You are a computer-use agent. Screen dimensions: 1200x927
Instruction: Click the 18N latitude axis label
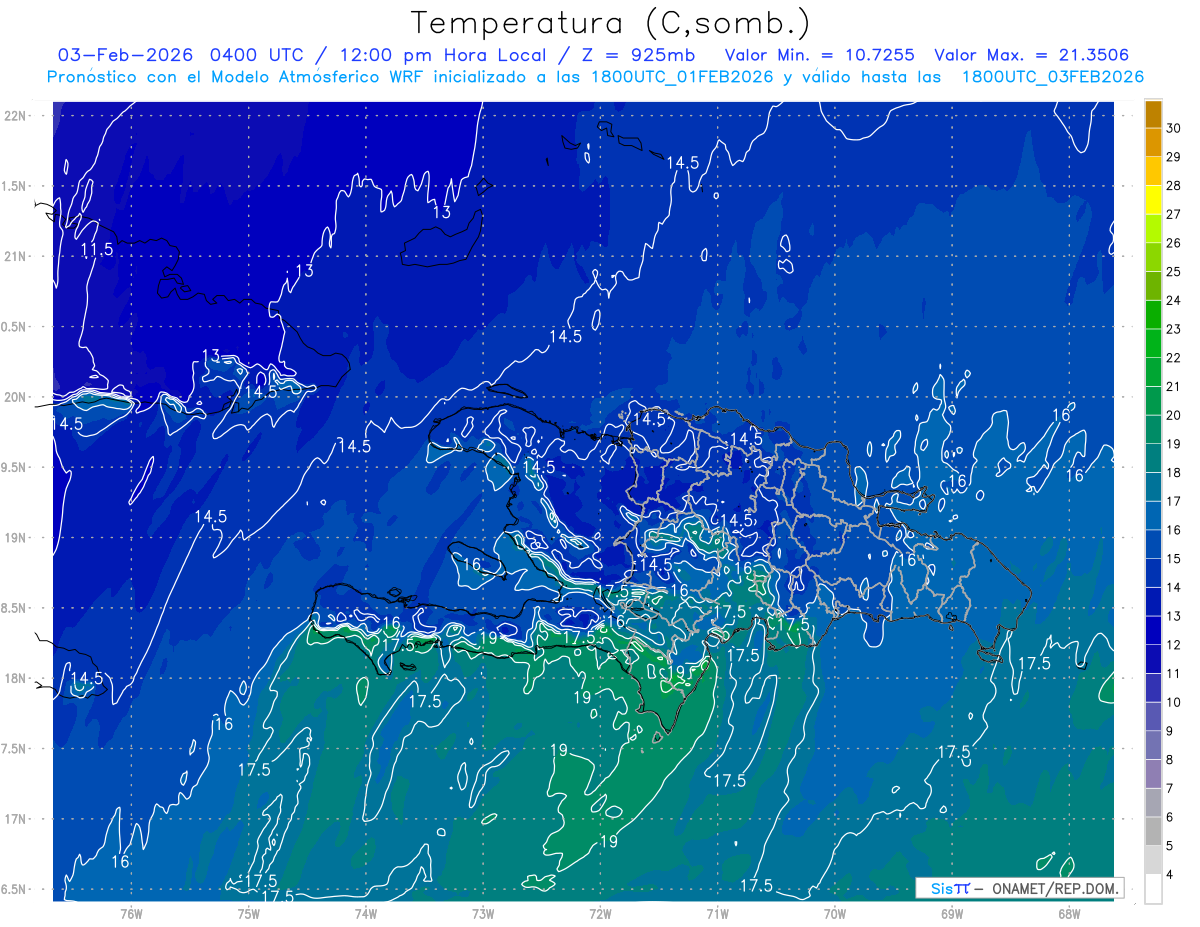17,678
